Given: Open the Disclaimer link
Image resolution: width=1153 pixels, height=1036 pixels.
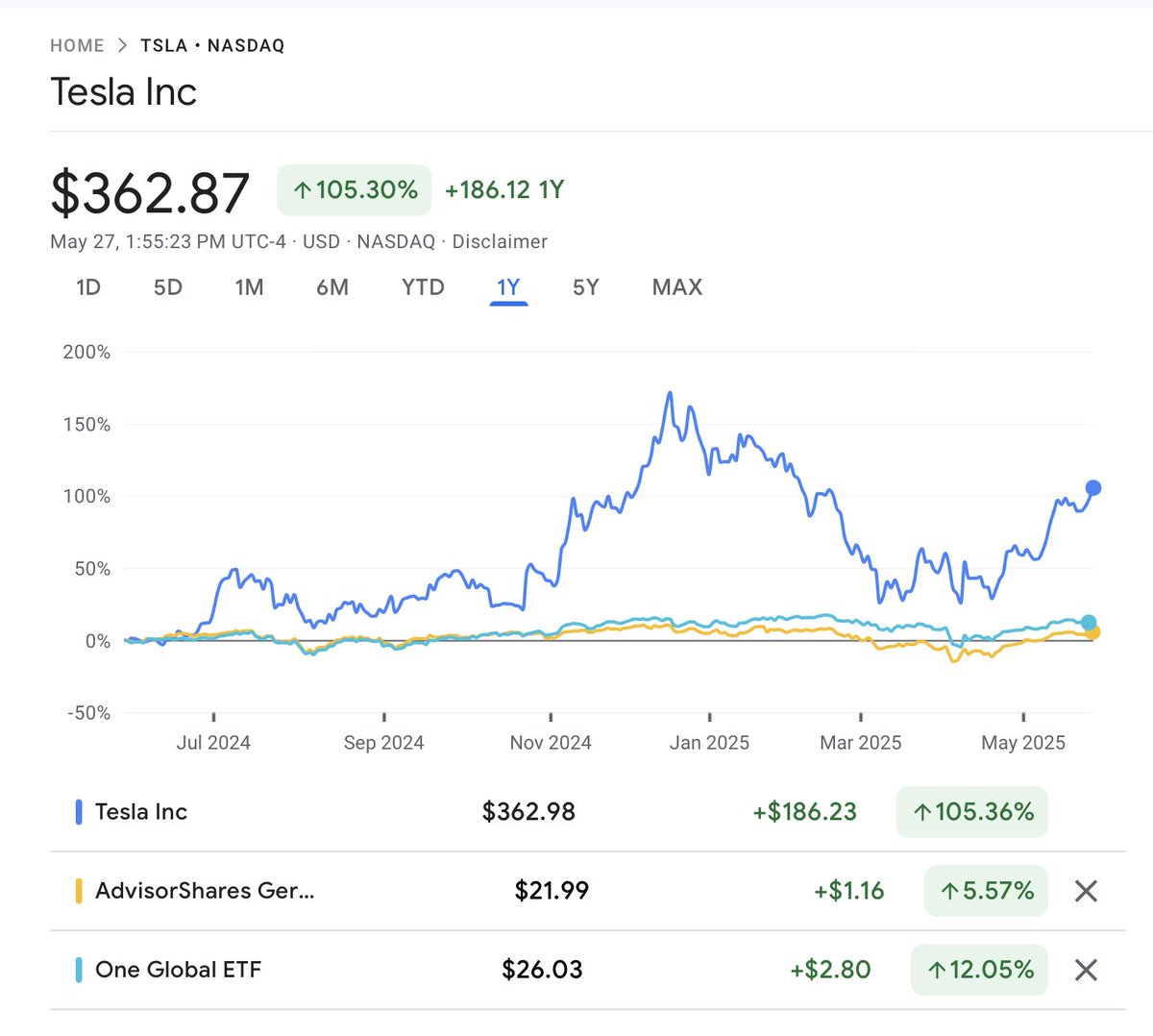Looking at the screenshot, I should click(500, 242).
